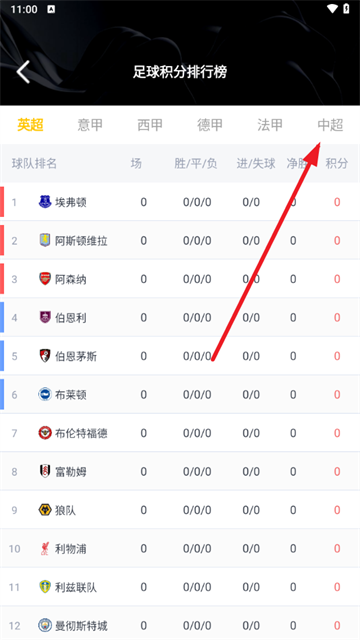Switch to the 中超 tab
The width and height of the screenshot is (360, 640).
[x=330, y=125]
